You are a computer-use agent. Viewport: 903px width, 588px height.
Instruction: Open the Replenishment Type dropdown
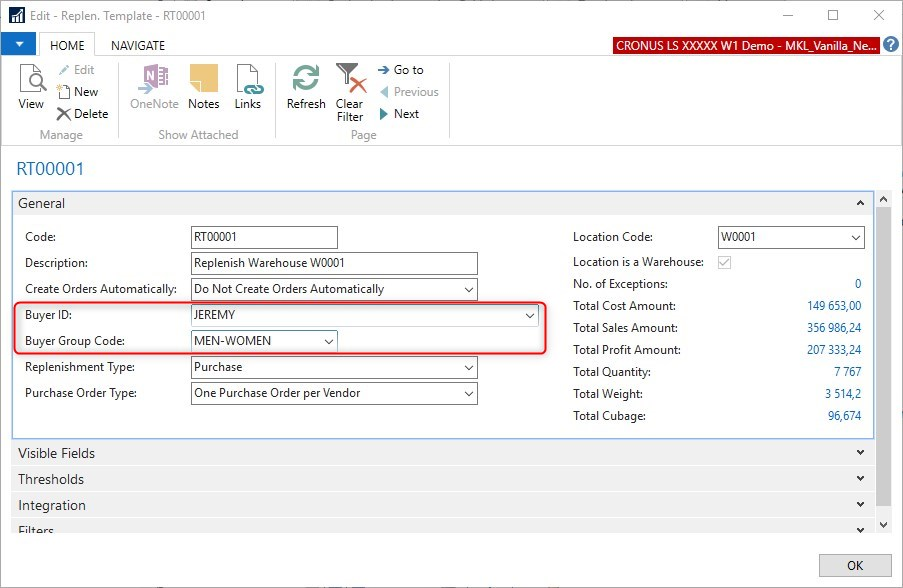pos(468,367)
